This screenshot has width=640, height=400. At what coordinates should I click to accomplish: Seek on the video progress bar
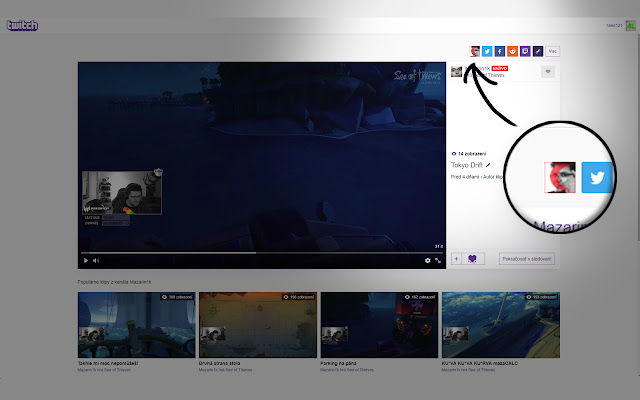pyautogui.click(x=262, y=253)
